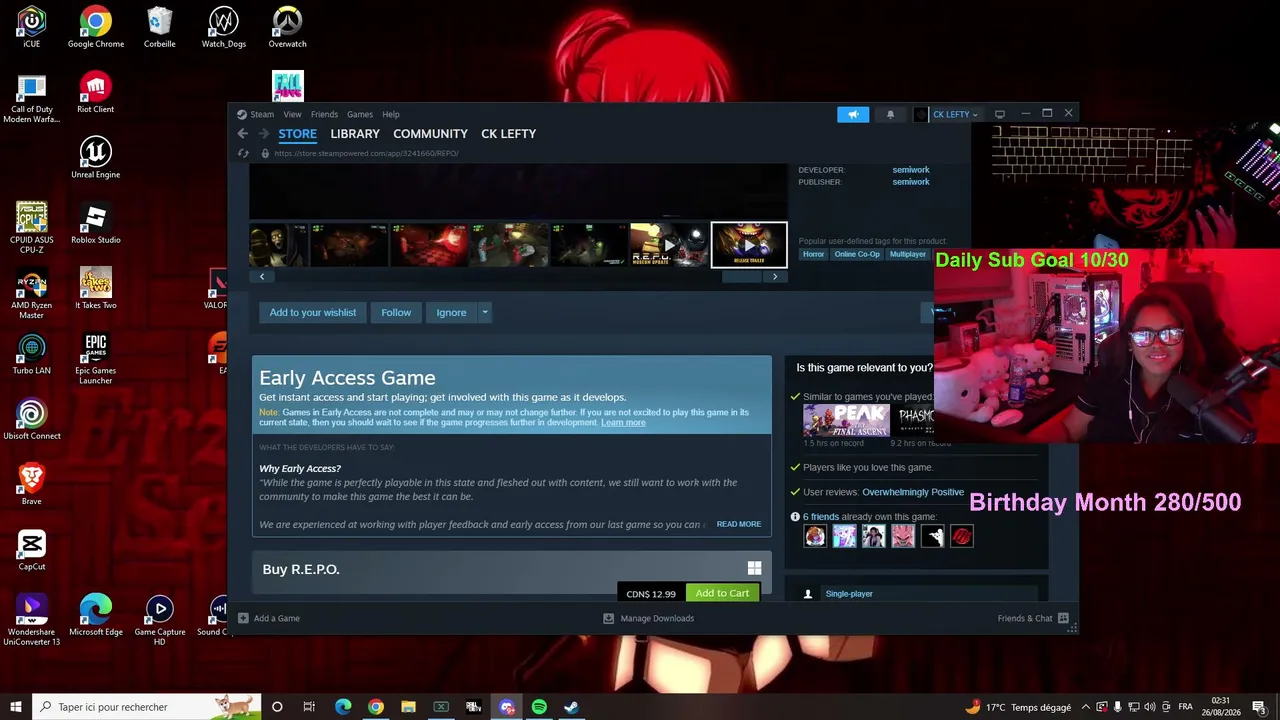Click the Steam store URL address bar
Screen dimensions: 1280x720
pos(366,153)
